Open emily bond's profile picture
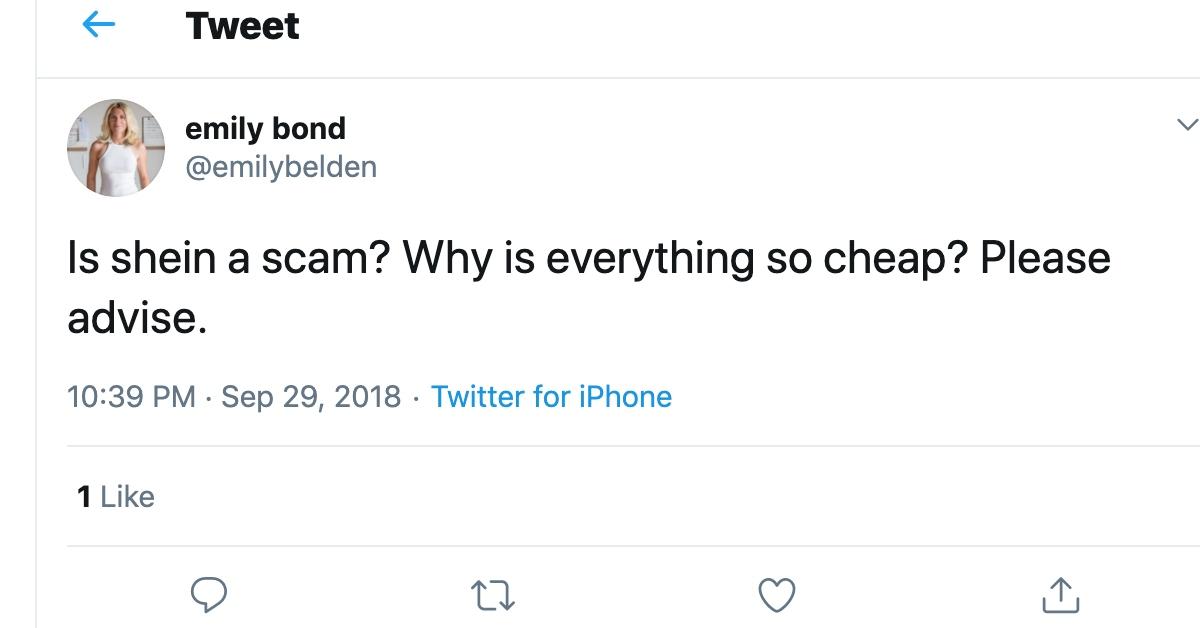Viewport: 1200px width, 628px height. [116, 147]
